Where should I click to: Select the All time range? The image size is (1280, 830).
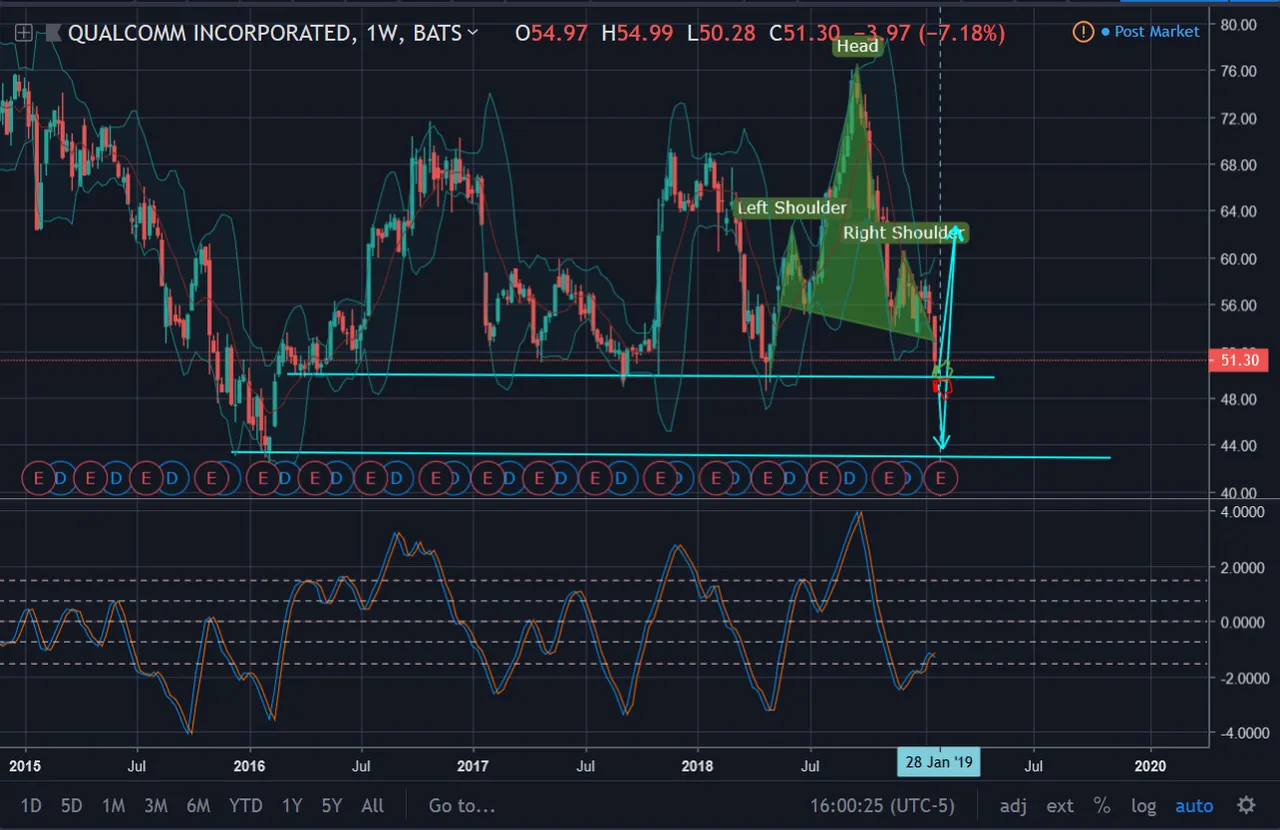click(x=372, y=806)
